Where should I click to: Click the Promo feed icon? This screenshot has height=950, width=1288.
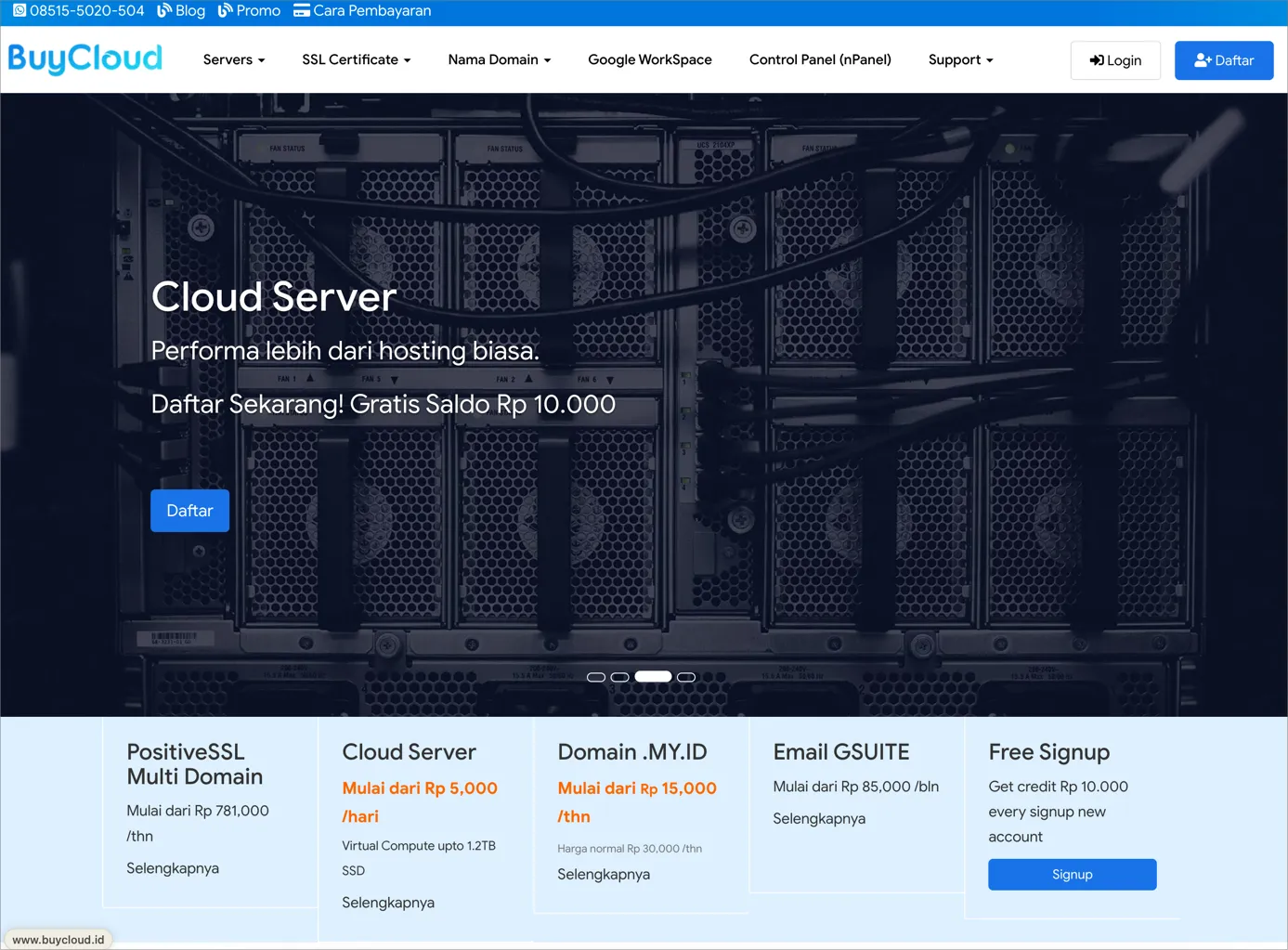(x=225, y=11)
